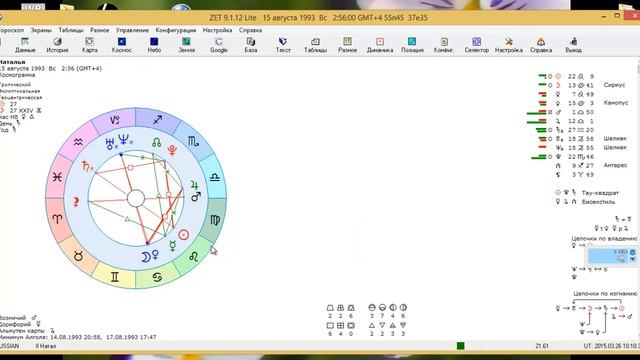Click the Moon glyph in the chart
Viewport: 640px width, 360px height.
[145, 257]
